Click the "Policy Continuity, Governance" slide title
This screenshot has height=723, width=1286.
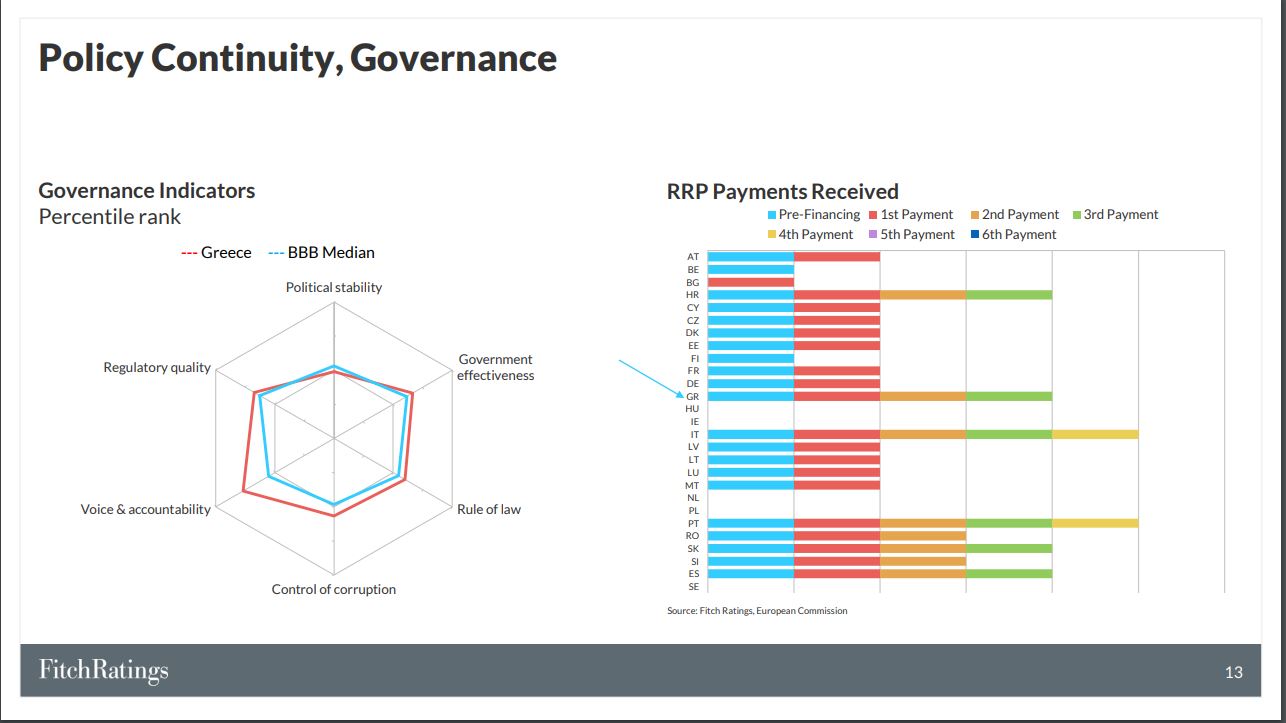298,58
